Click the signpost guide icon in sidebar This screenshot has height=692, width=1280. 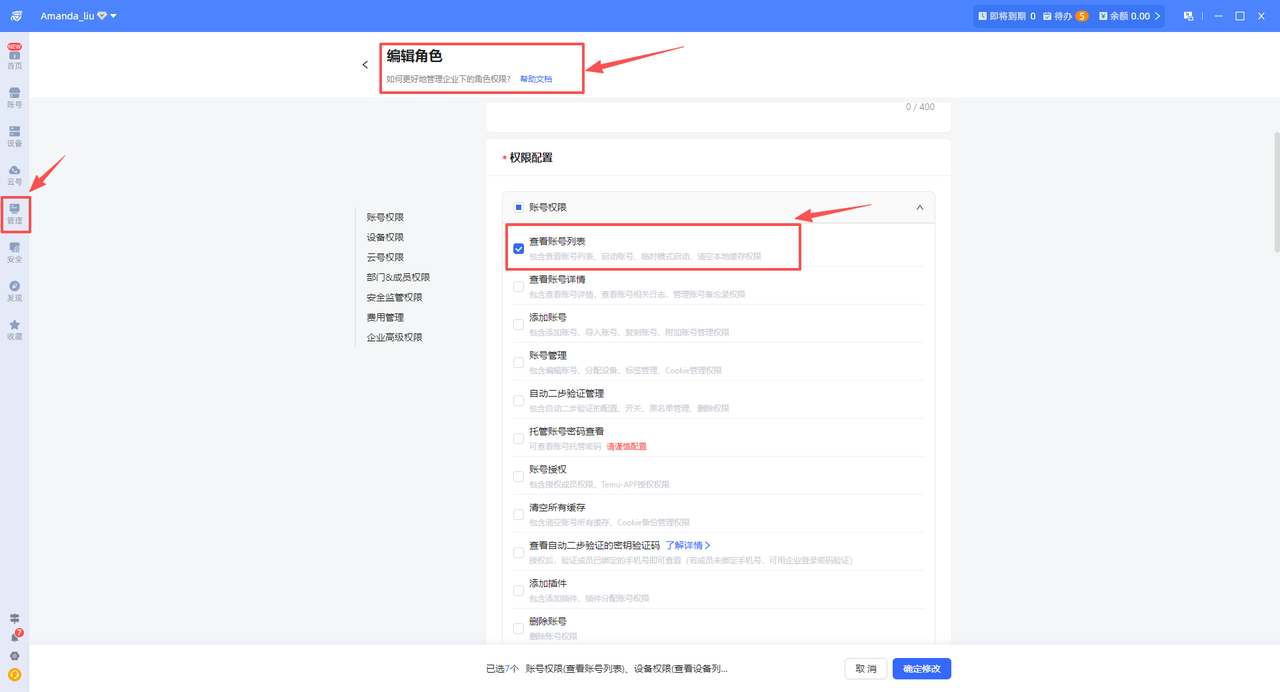tap(14, 619)
